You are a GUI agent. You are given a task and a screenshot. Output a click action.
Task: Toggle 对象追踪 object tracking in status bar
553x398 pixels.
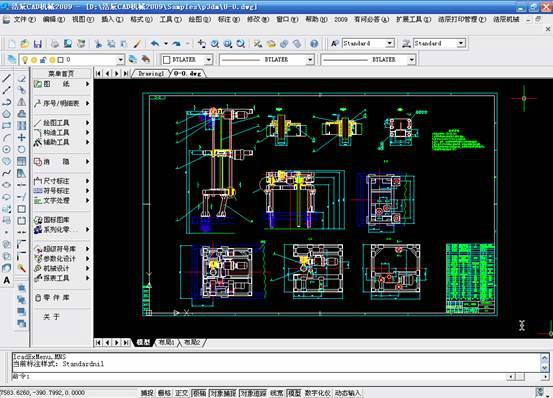tap(253, 393)
